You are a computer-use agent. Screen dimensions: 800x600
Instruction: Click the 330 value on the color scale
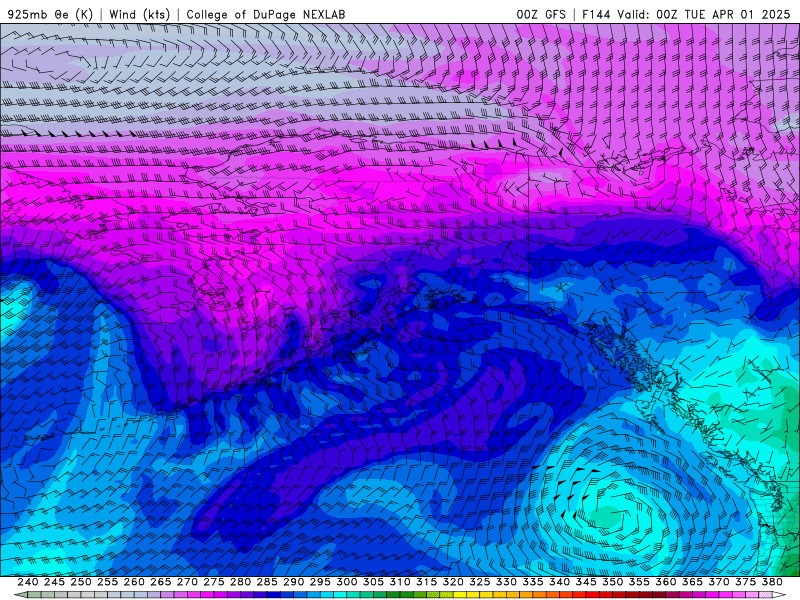click(x=506, y=582)
